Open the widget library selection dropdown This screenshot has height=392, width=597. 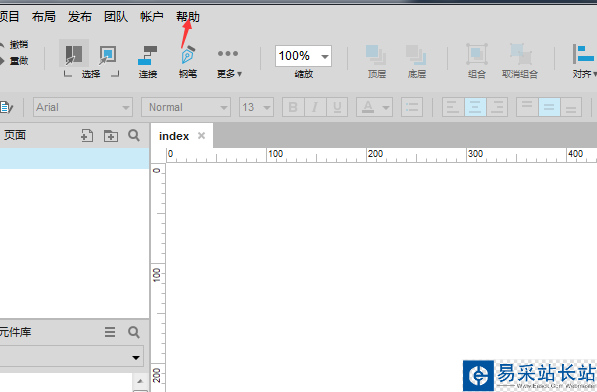pos(72,357)
